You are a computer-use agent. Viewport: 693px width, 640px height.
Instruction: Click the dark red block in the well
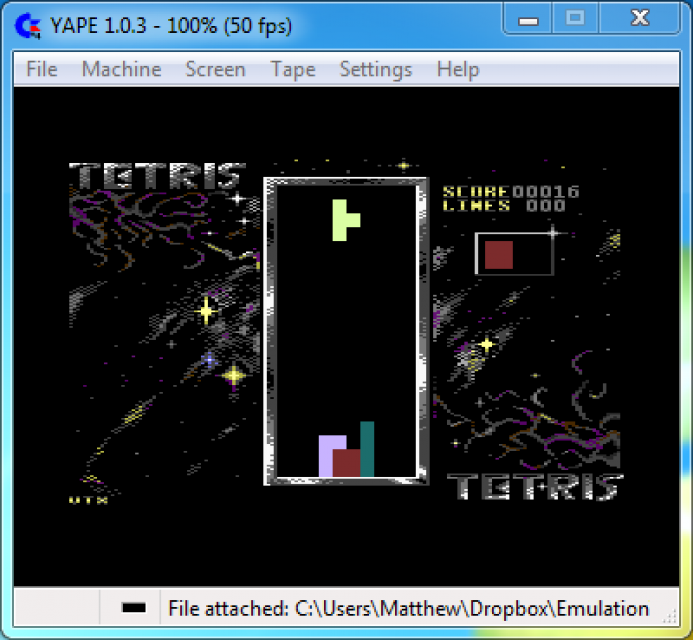point(346,463)
